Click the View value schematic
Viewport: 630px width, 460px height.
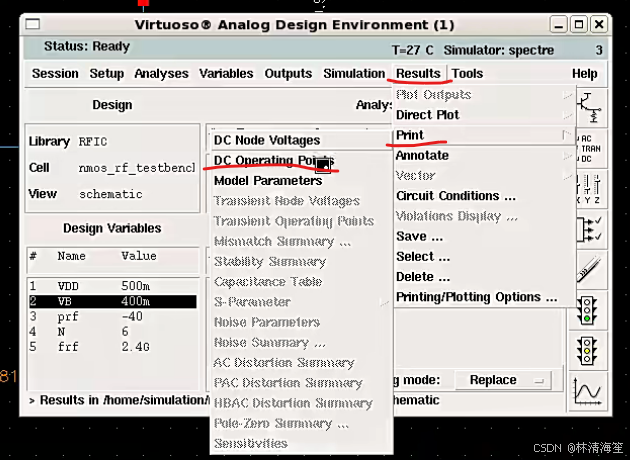pos(110,194)
